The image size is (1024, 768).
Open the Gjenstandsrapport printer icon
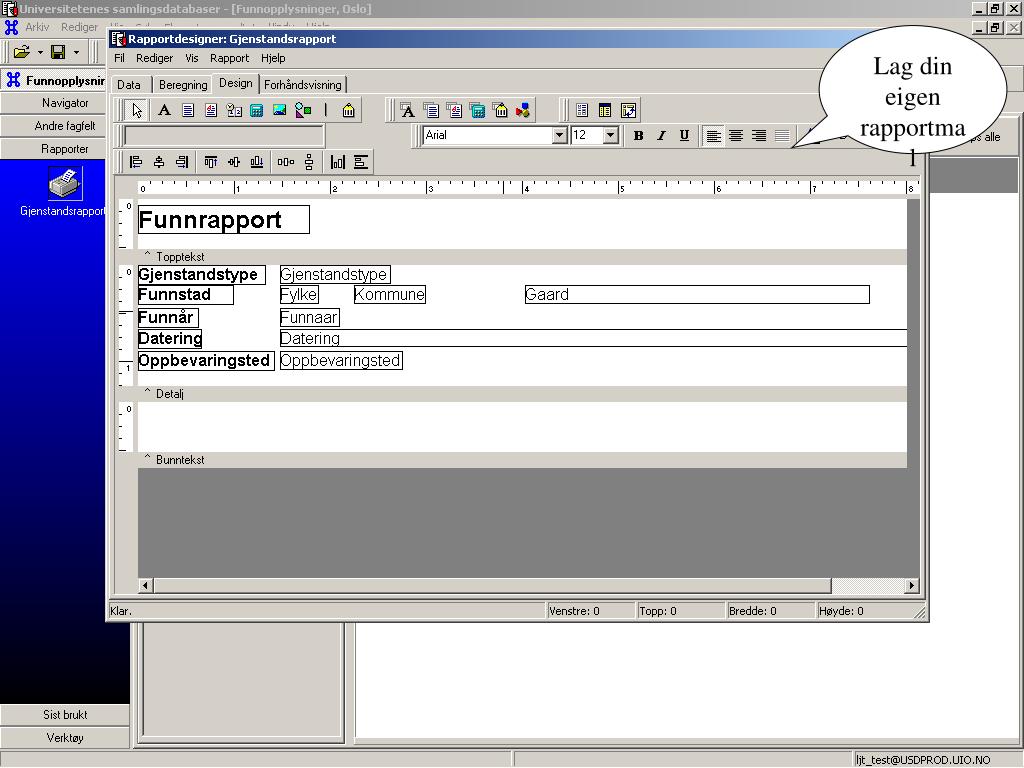pyautogui.click(x=65, y=184)
